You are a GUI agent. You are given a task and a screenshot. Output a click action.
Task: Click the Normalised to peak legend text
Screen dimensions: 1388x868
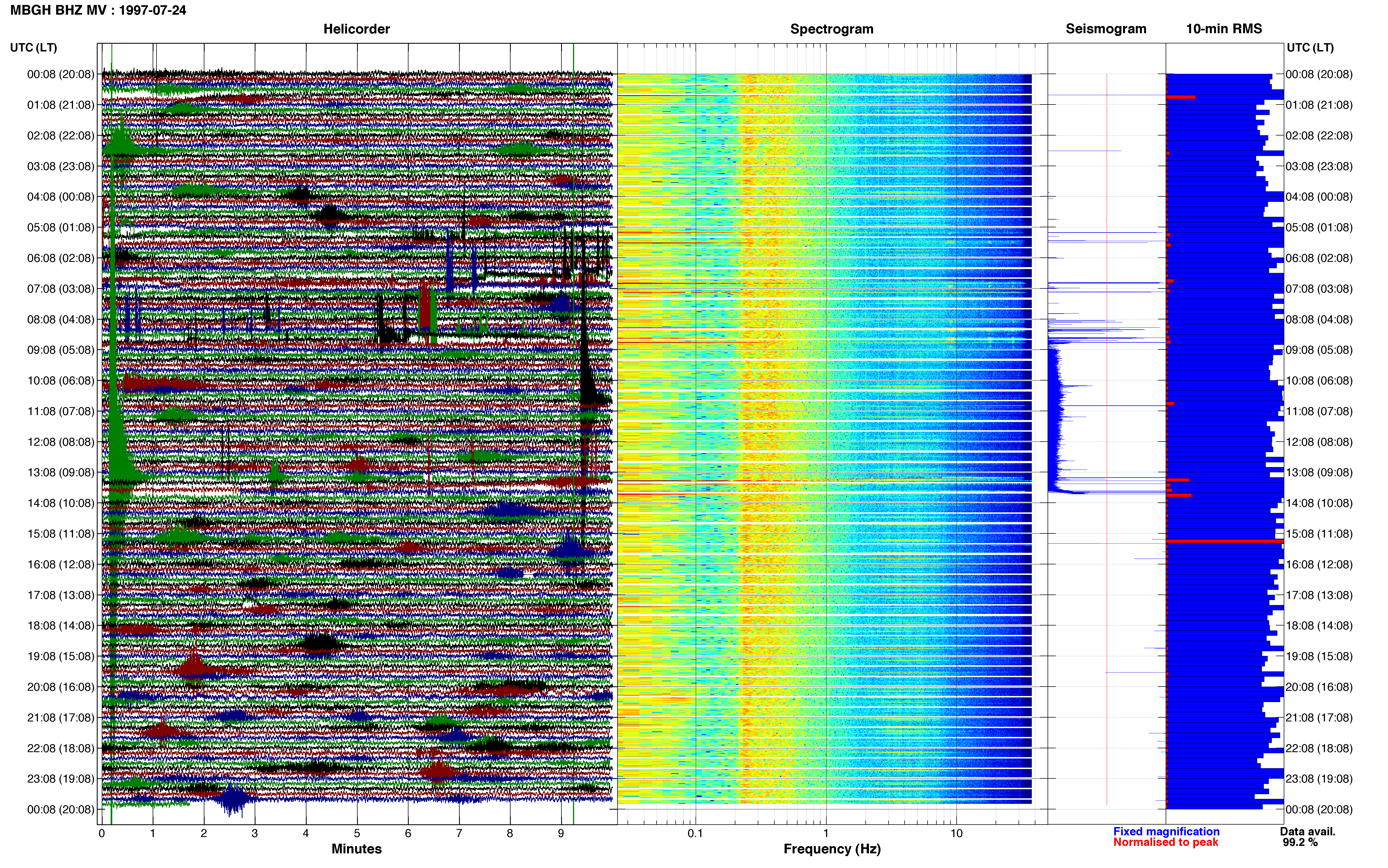1165,842
